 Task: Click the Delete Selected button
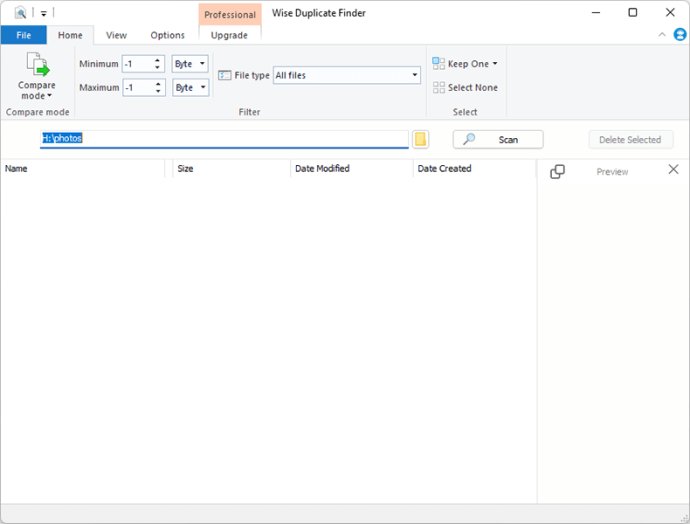630,139
